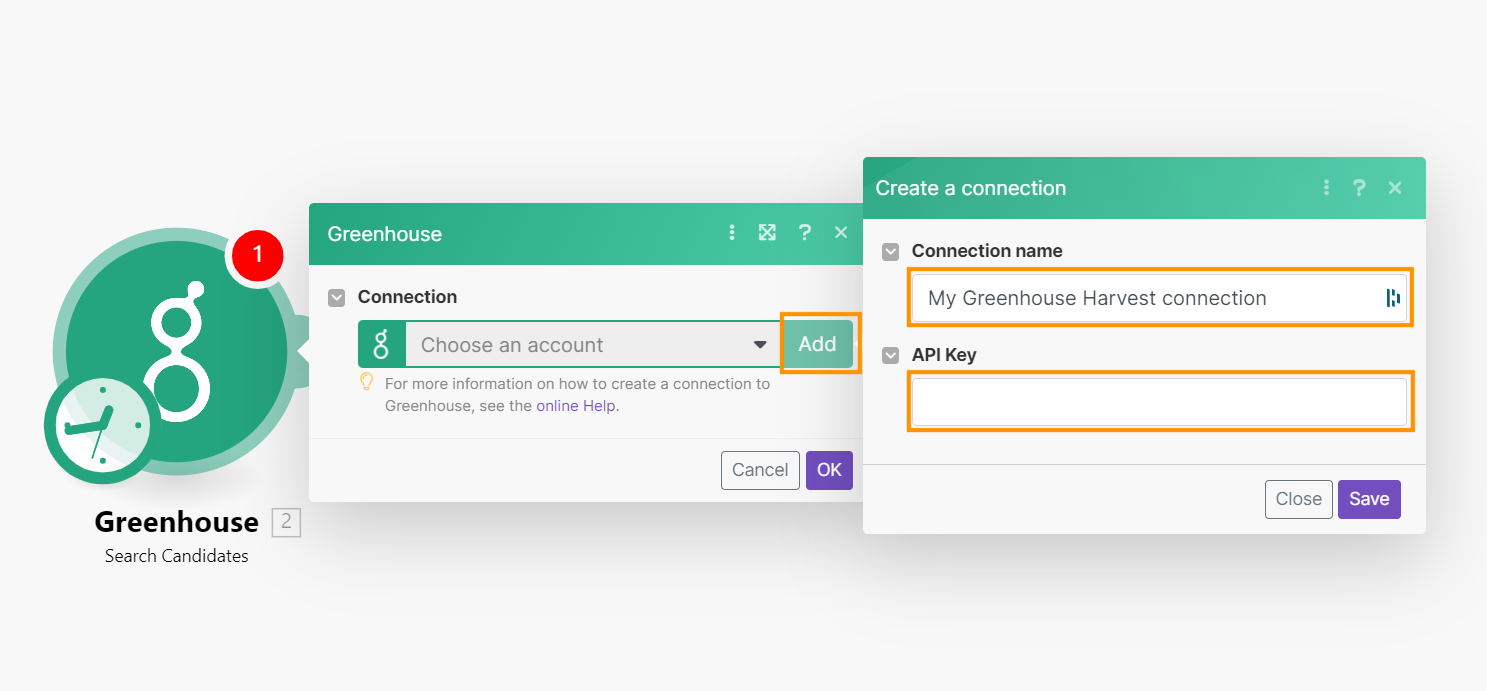Image resolution: width=1487 pixels, height=691 pixels.
Task: Click the Add connection button
Action: pos(817,344)
